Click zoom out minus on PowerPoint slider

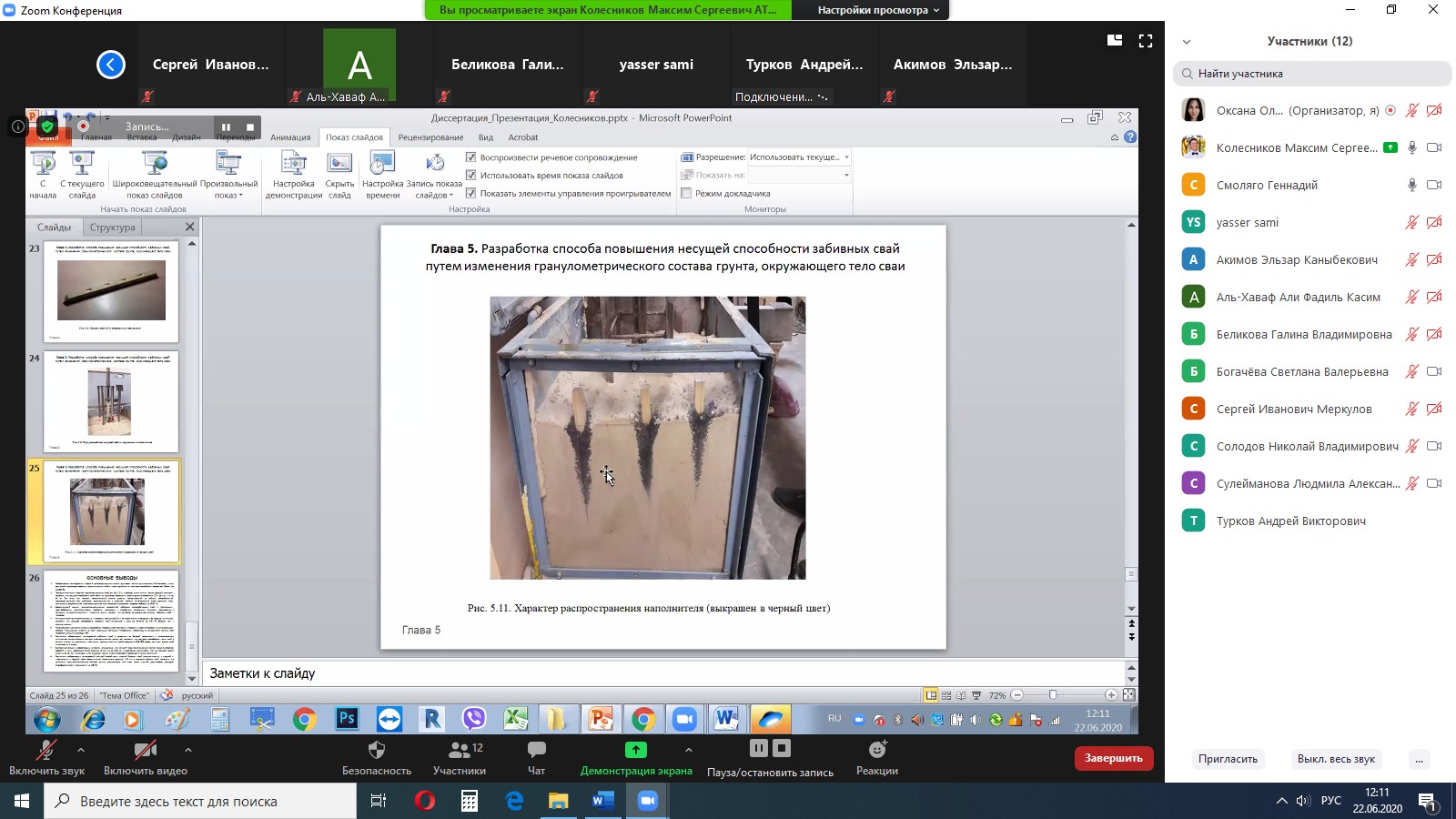[1017, 695]
